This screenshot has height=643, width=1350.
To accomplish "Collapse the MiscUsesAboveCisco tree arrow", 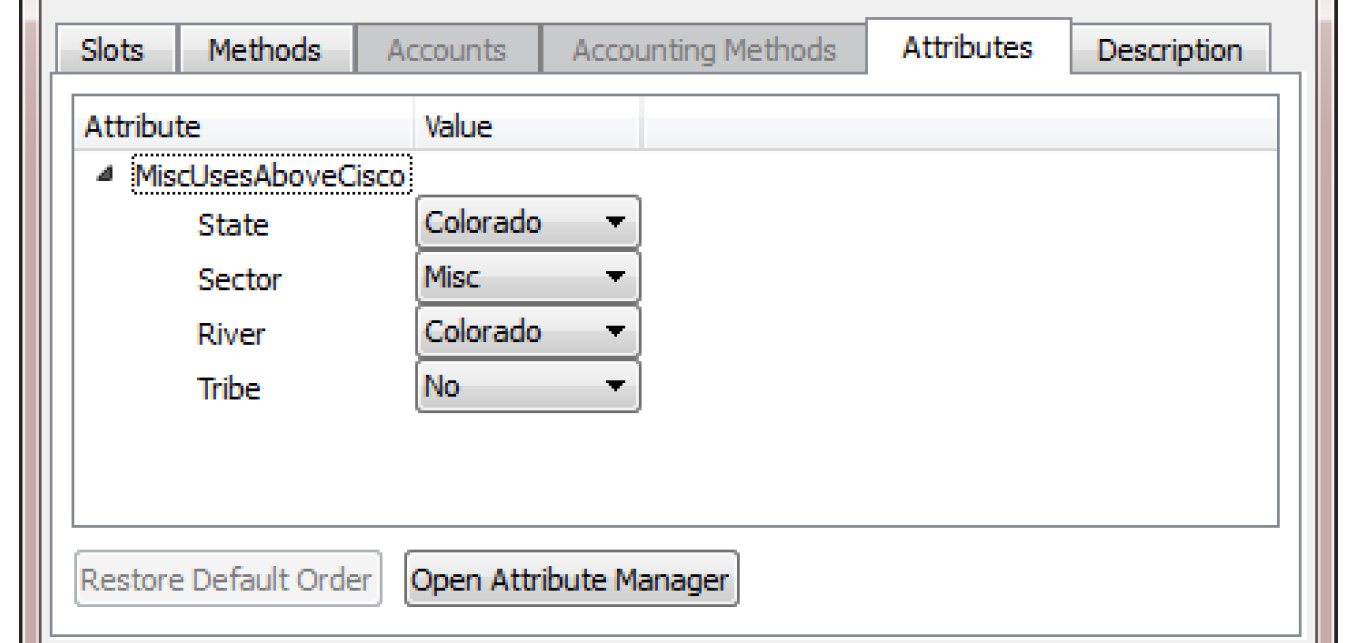I will point(104,177).
